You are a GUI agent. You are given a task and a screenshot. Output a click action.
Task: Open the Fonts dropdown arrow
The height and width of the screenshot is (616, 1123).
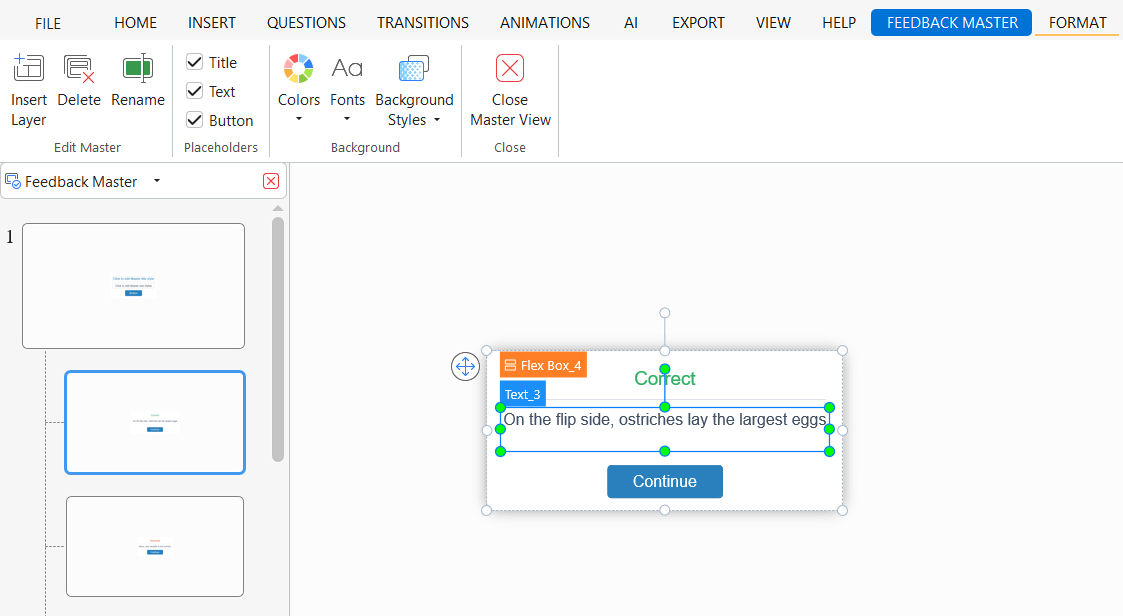(347, 120)
